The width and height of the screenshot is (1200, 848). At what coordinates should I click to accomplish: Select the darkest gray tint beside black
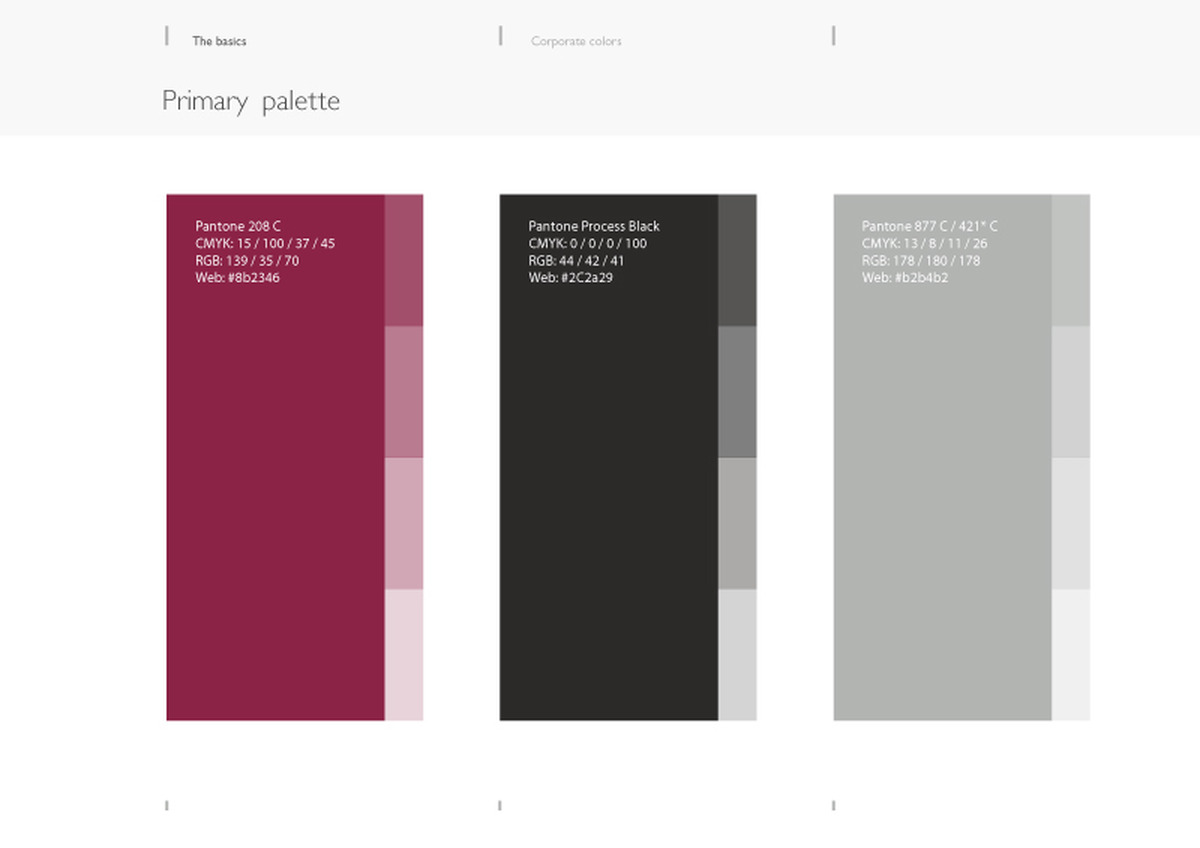coord(737,260)
